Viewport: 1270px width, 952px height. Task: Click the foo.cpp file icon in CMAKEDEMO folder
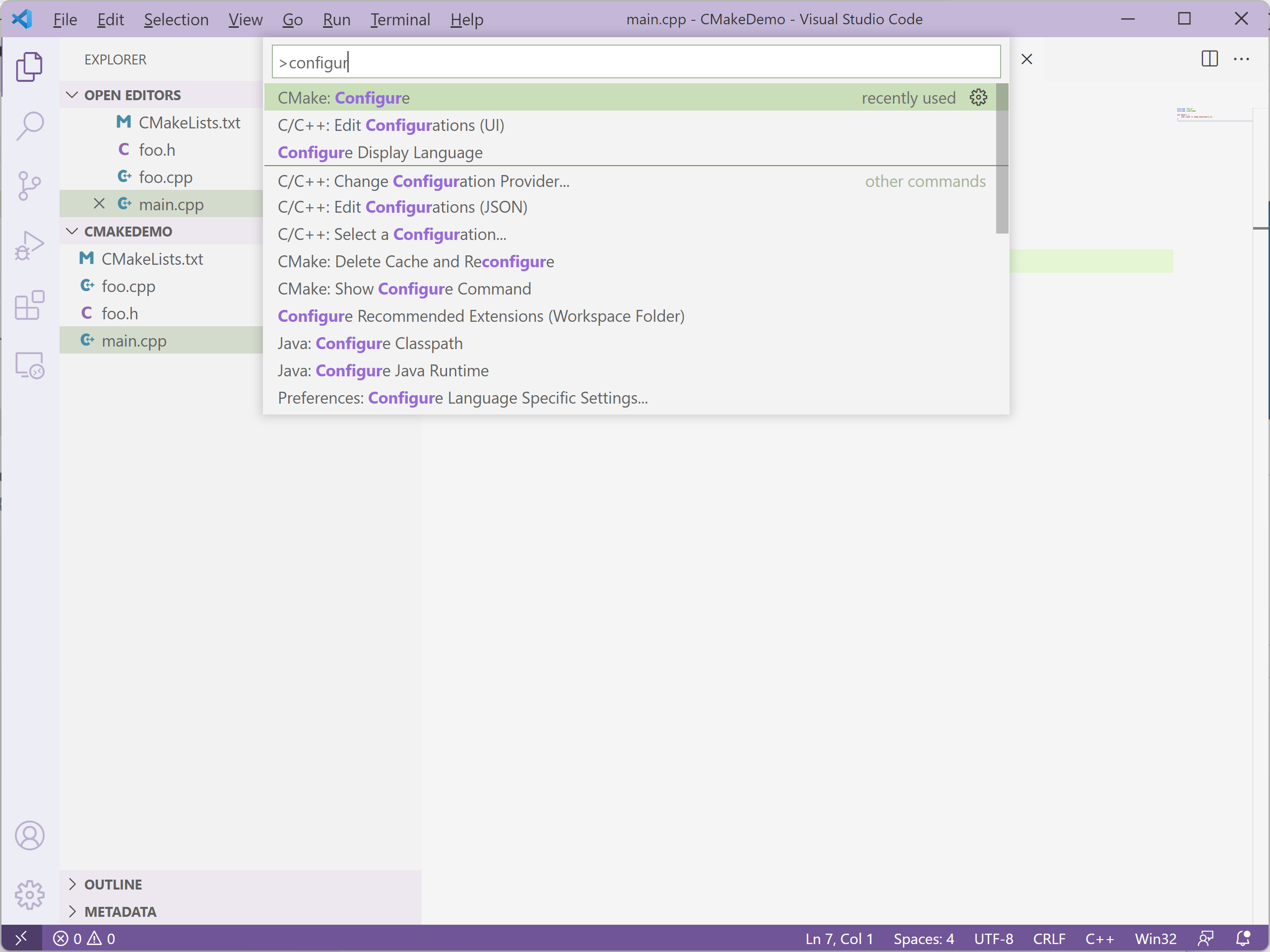click(x=87, y=286)
